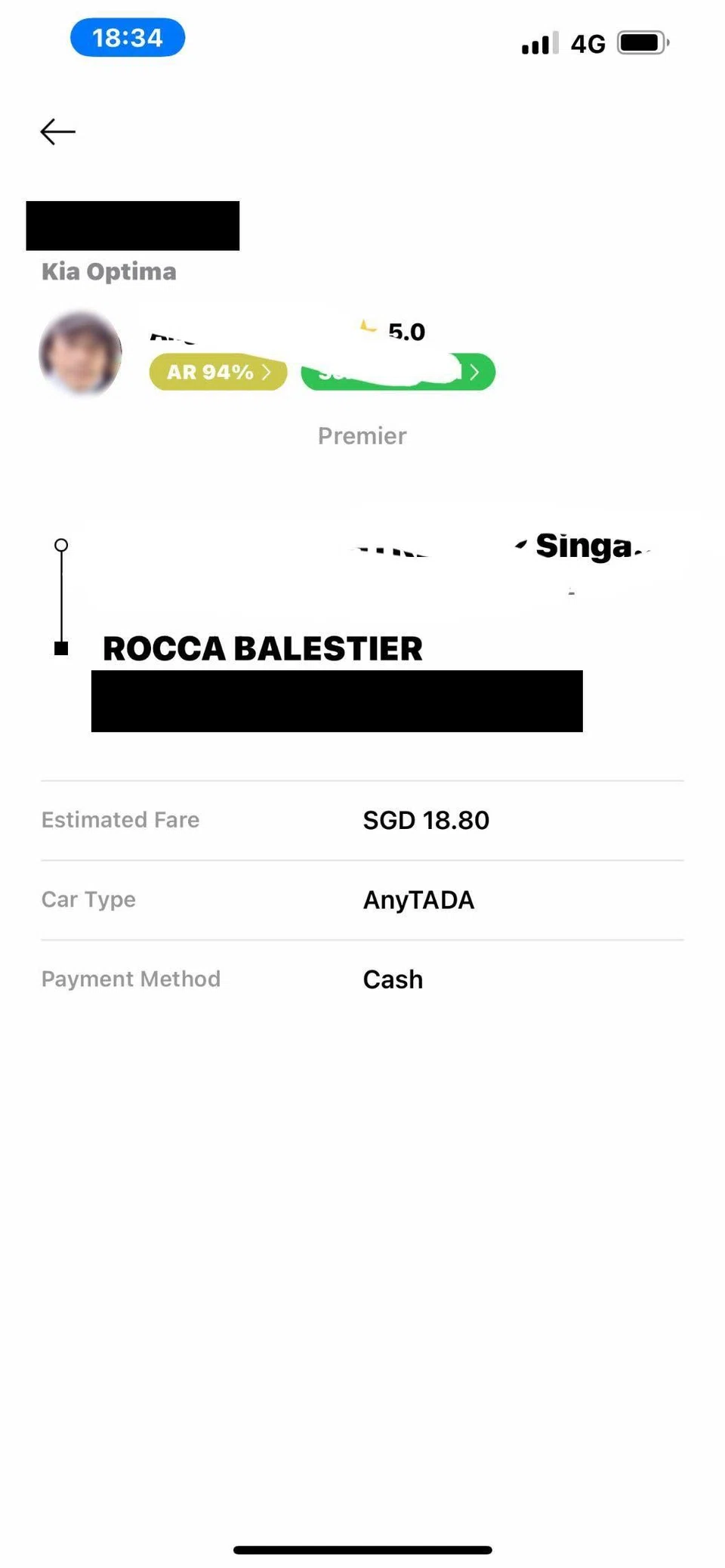The width and height of the screenshot is (725, 1568).
Task: Select the Cash payment method row
Action: pos(362,979)
